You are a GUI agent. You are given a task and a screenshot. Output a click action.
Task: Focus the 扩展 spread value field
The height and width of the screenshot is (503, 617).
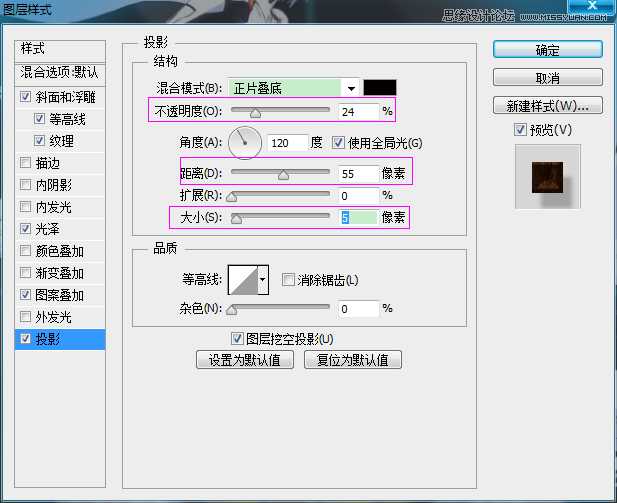[358, 196]
